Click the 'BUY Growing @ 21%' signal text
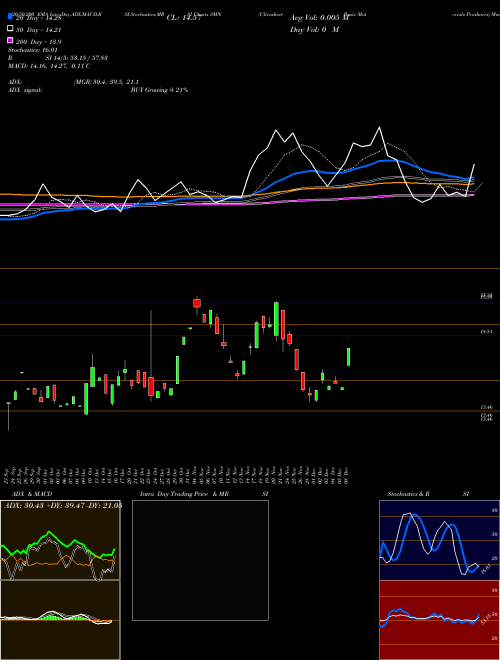500x660 pixels. pos(159,90)
